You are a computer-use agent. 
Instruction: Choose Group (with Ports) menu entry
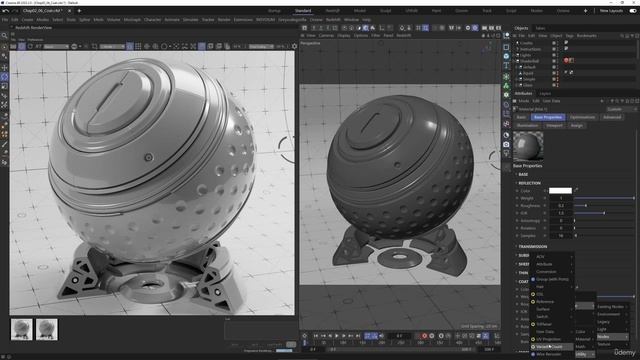pos(551,279)
